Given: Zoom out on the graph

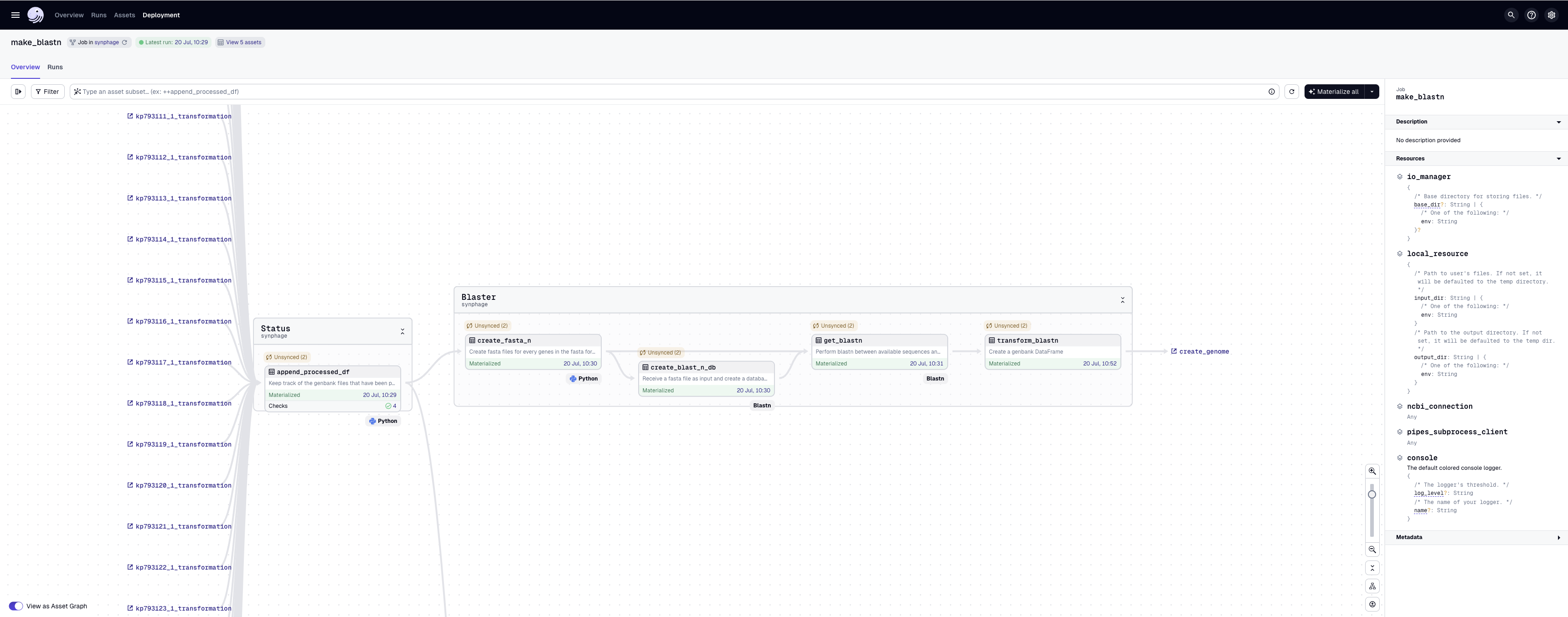Looking at the screenshot, I should pos(1372,550).
